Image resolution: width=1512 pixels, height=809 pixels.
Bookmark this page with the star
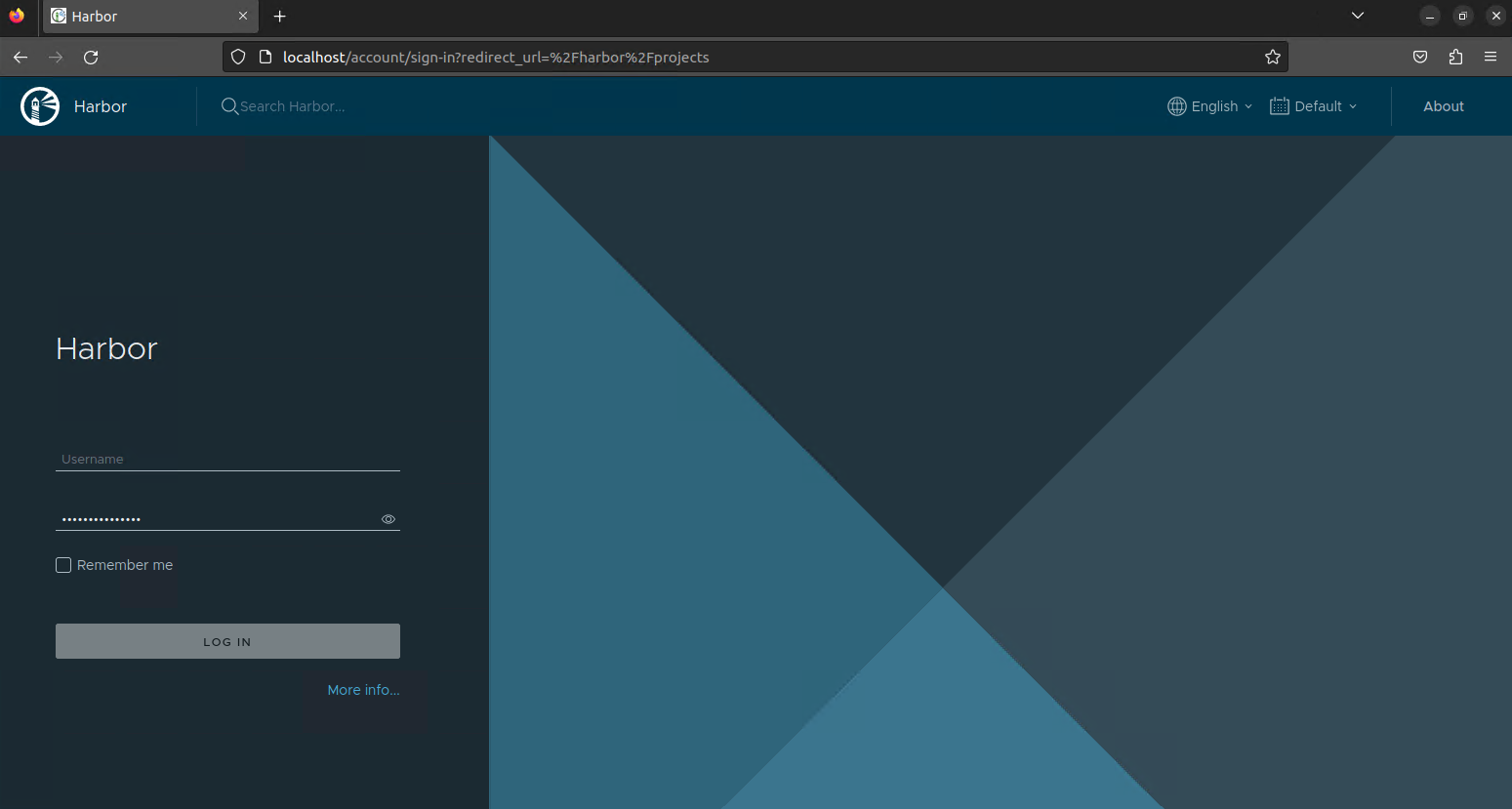pyautogui.click(x=1273, y=58)
